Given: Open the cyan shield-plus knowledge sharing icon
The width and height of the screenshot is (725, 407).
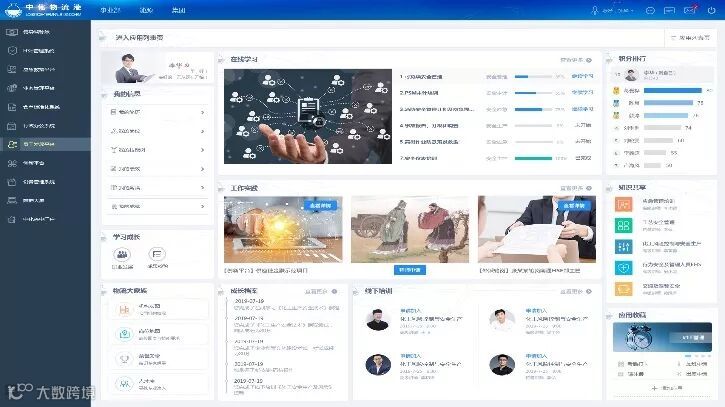Looking at the screenshot, I should [x=623, y=268].
